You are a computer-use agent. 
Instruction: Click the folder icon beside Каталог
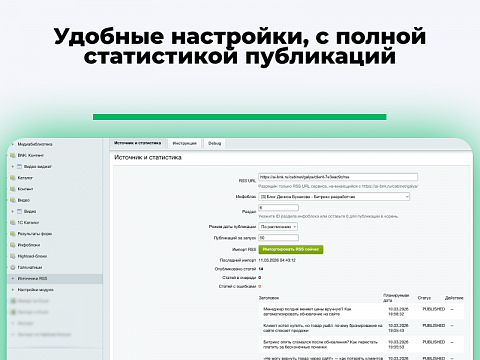tap(13, 178)
